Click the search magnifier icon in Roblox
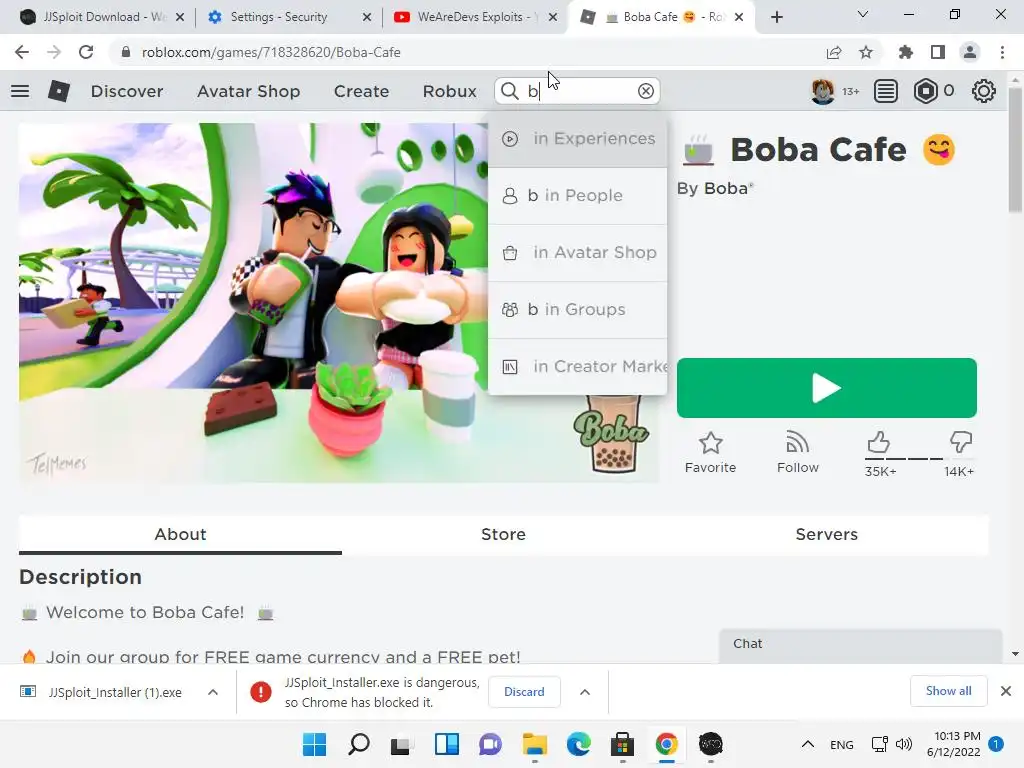Image resolution: width=1024 pixels, height=768 pixels. pyautogui.click(x=509, y=91)
